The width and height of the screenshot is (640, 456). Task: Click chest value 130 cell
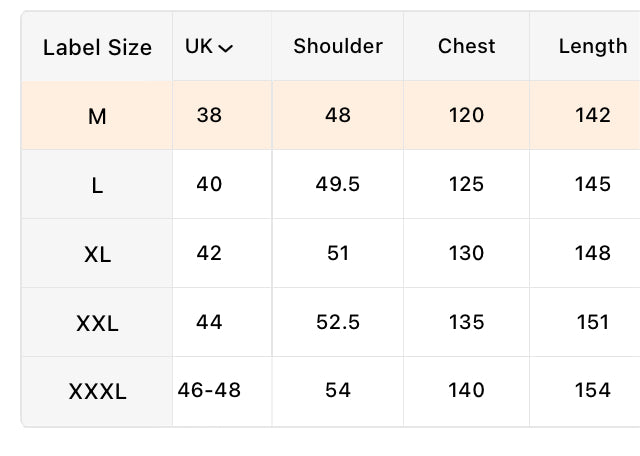466,253
